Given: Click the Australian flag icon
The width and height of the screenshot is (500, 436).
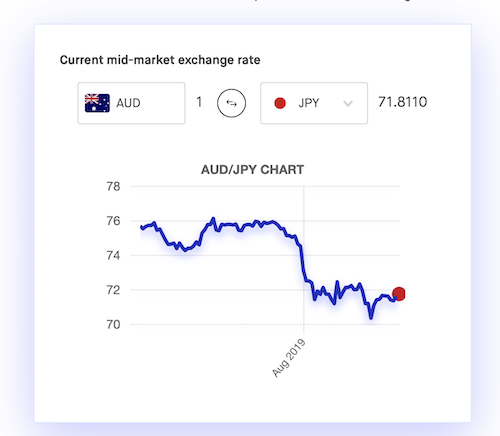Looking at the screenshot, I should 97,103.
